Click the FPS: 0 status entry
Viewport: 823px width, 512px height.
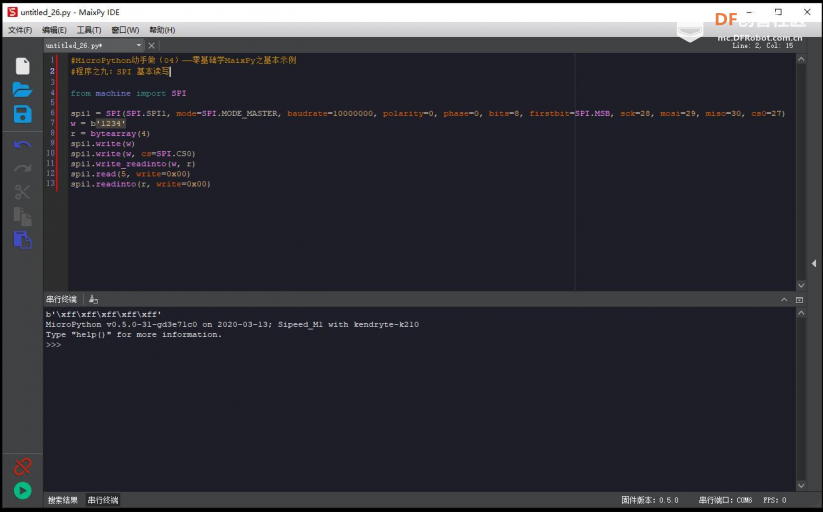[775, 500]
